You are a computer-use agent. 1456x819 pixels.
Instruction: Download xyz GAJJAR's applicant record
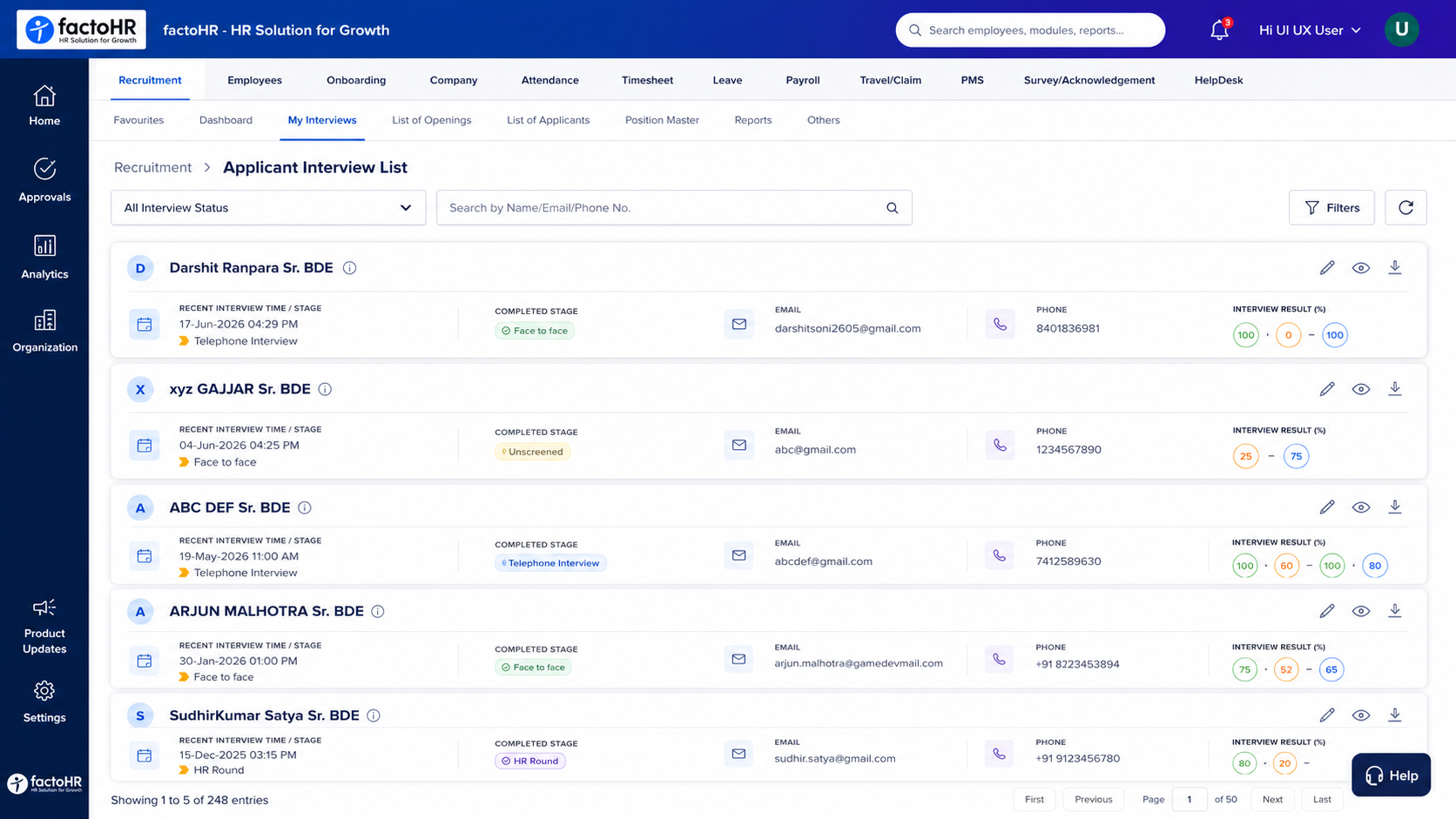coord(1395,388)
